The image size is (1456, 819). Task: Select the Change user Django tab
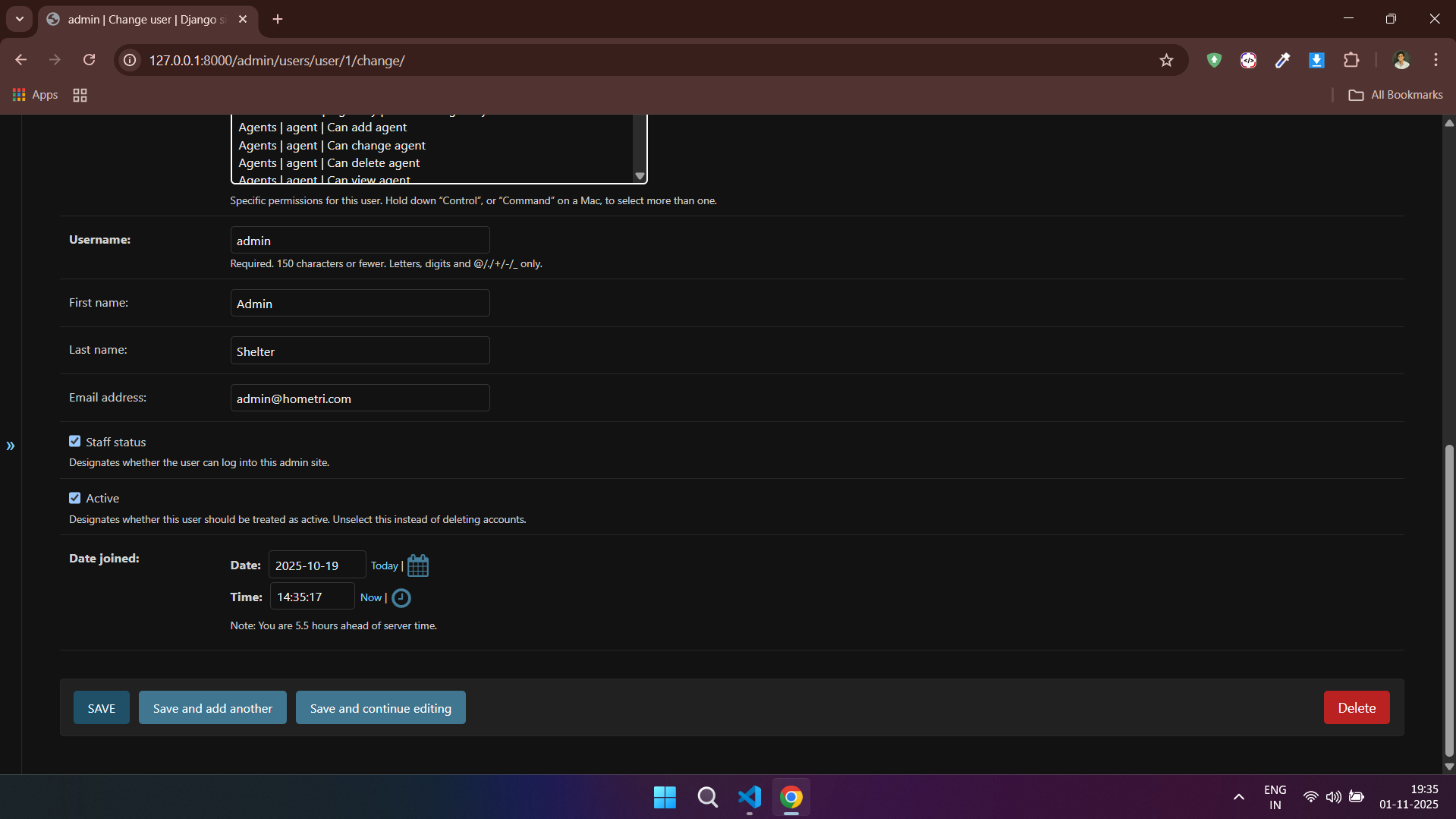point(148,19)
